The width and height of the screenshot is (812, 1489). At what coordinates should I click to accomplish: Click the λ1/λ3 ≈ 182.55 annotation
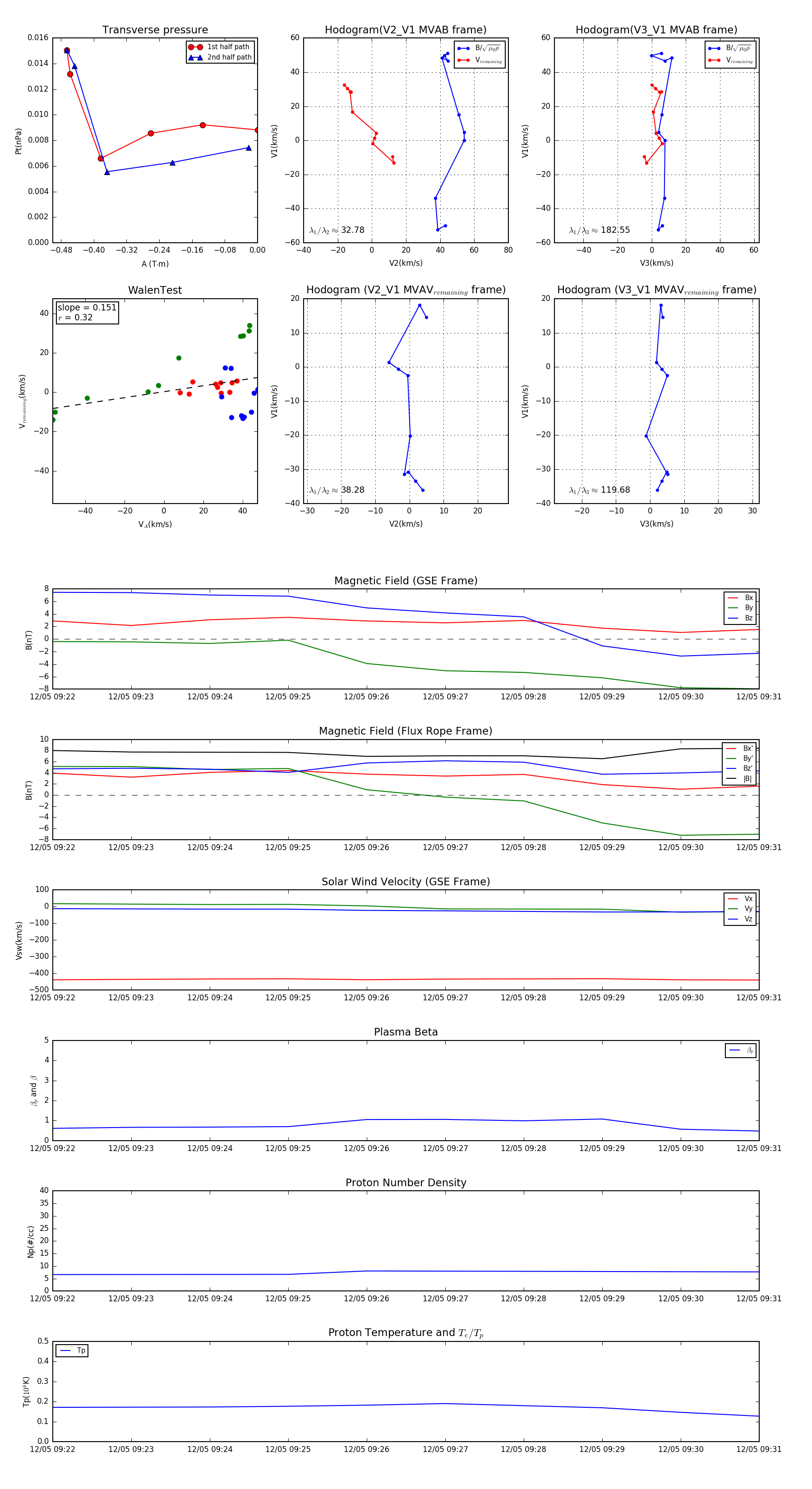[x=600, y=230]
